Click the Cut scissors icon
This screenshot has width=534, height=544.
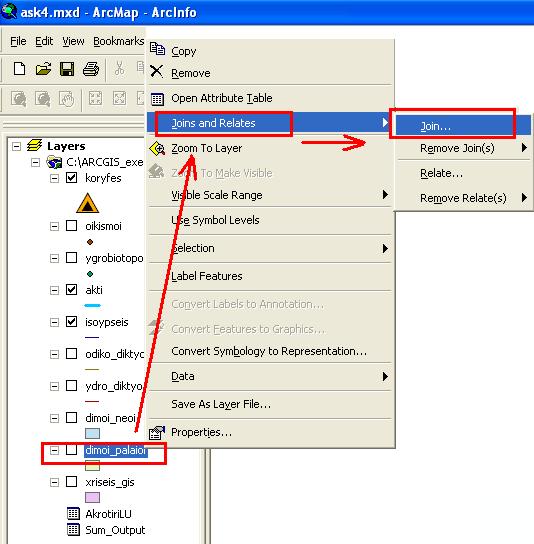point(119,68)
